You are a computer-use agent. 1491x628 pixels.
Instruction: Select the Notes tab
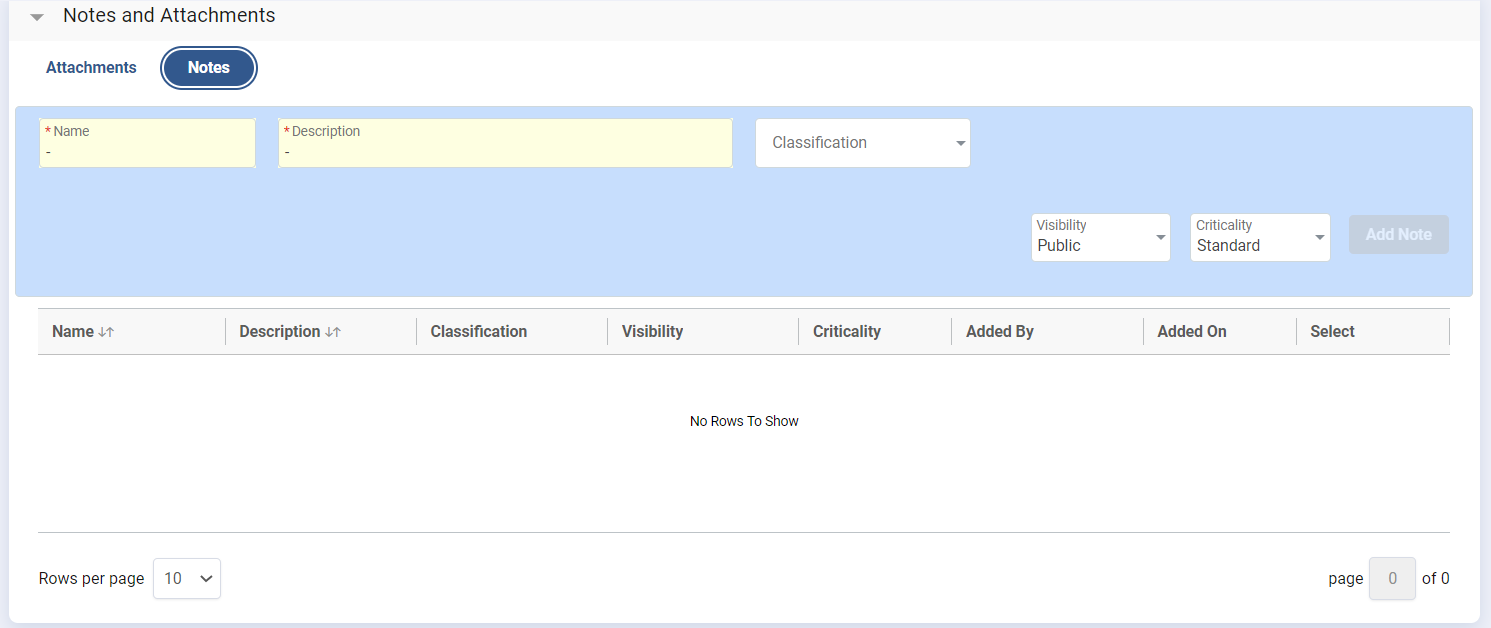pos(209,68)
